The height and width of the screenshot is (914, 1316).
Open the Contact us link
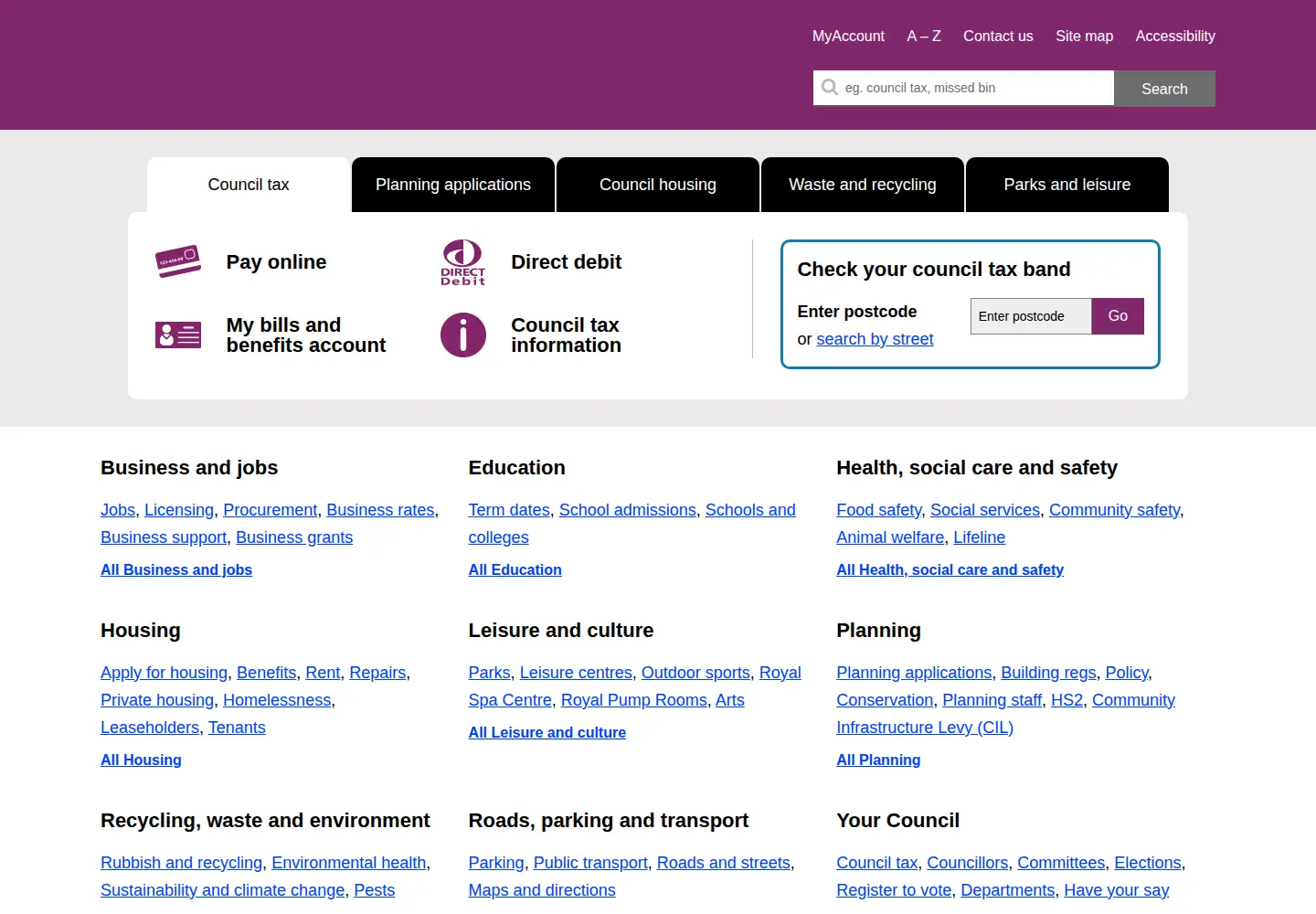(x=998, y=37)
